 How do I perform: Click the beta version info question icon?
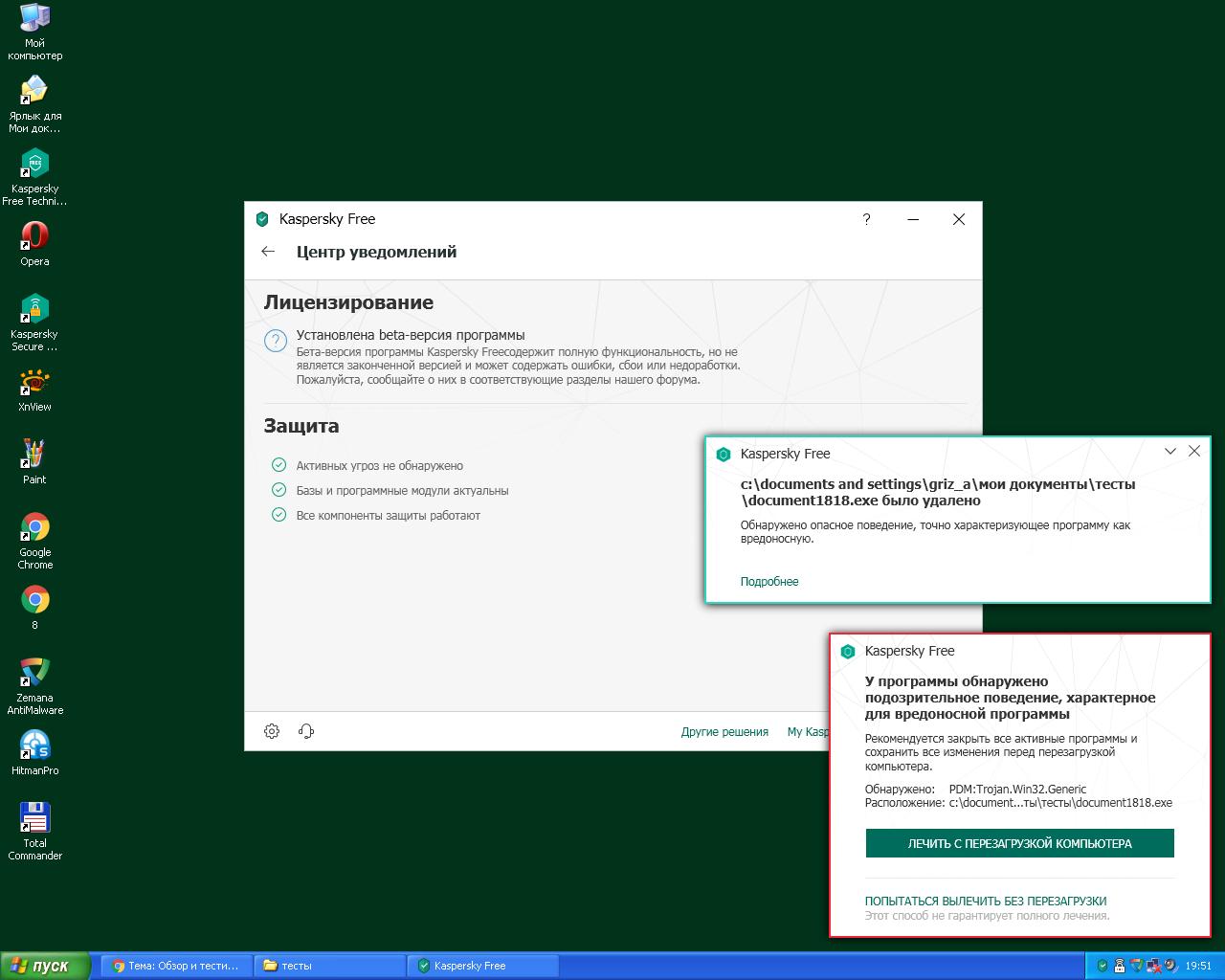276,341
